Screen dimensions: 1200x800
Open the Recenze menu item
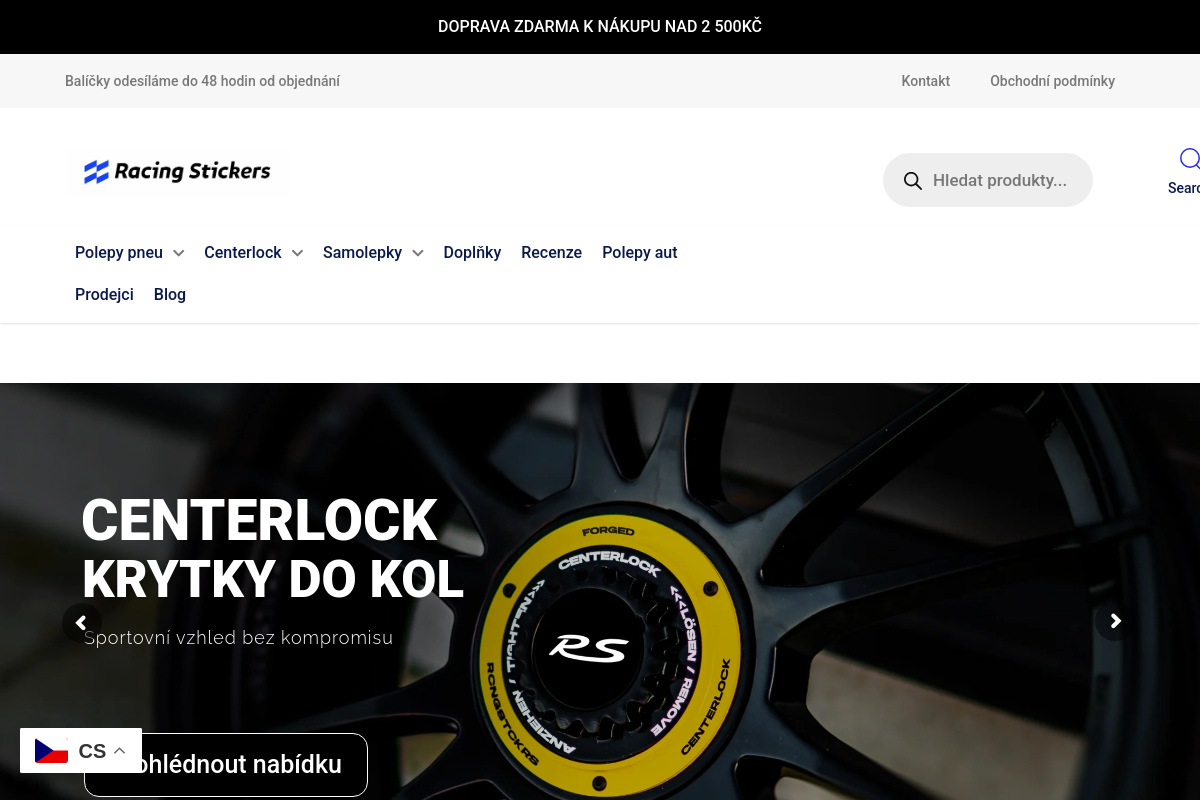pos(551,253)
